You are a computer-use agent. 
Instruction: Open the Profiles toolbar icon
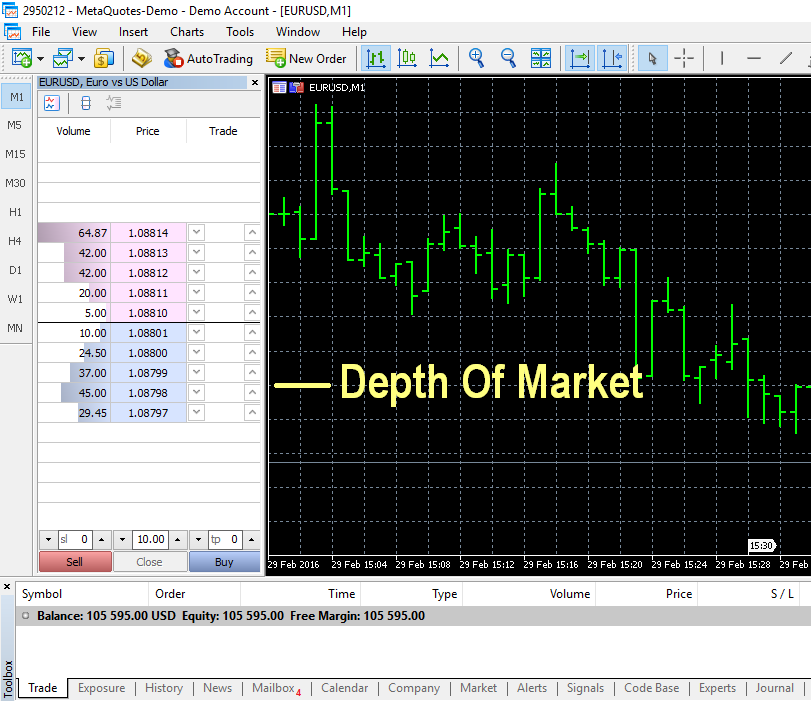click(x=63, y=58)
